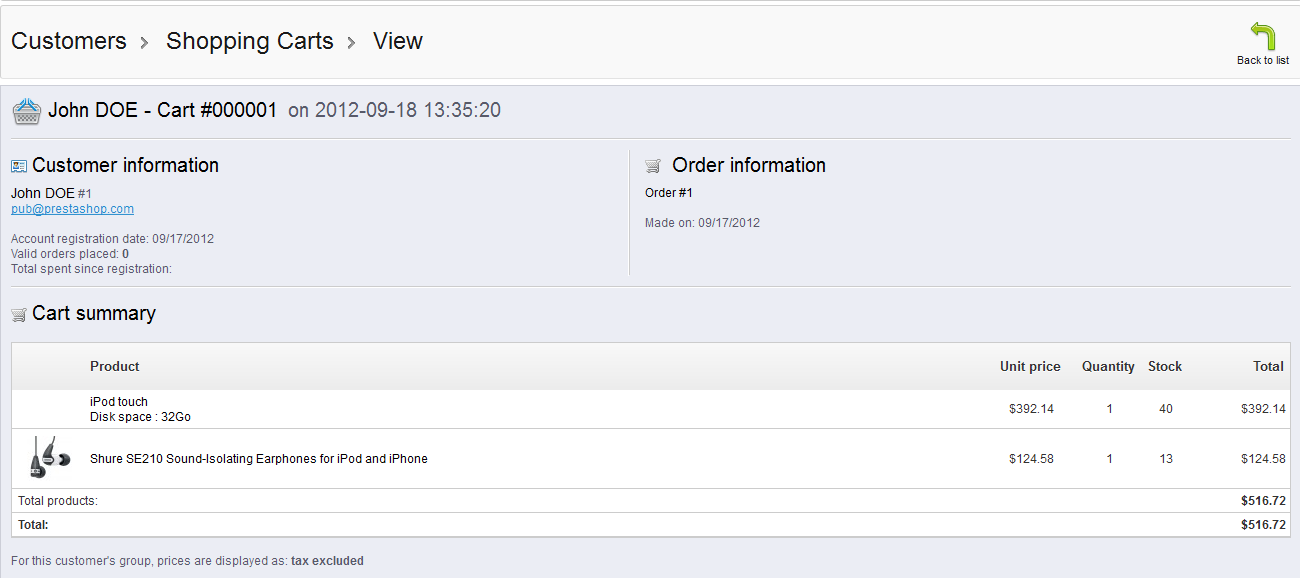Click the Quantity column header
1300x578 pixels.
1107,367
